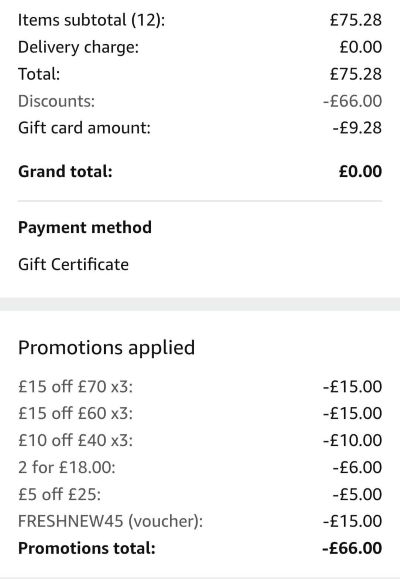This screenshot has height=579, width=400.
Task: Tap the -£66.00 discounts amount
Action: [x=352, y=101]
